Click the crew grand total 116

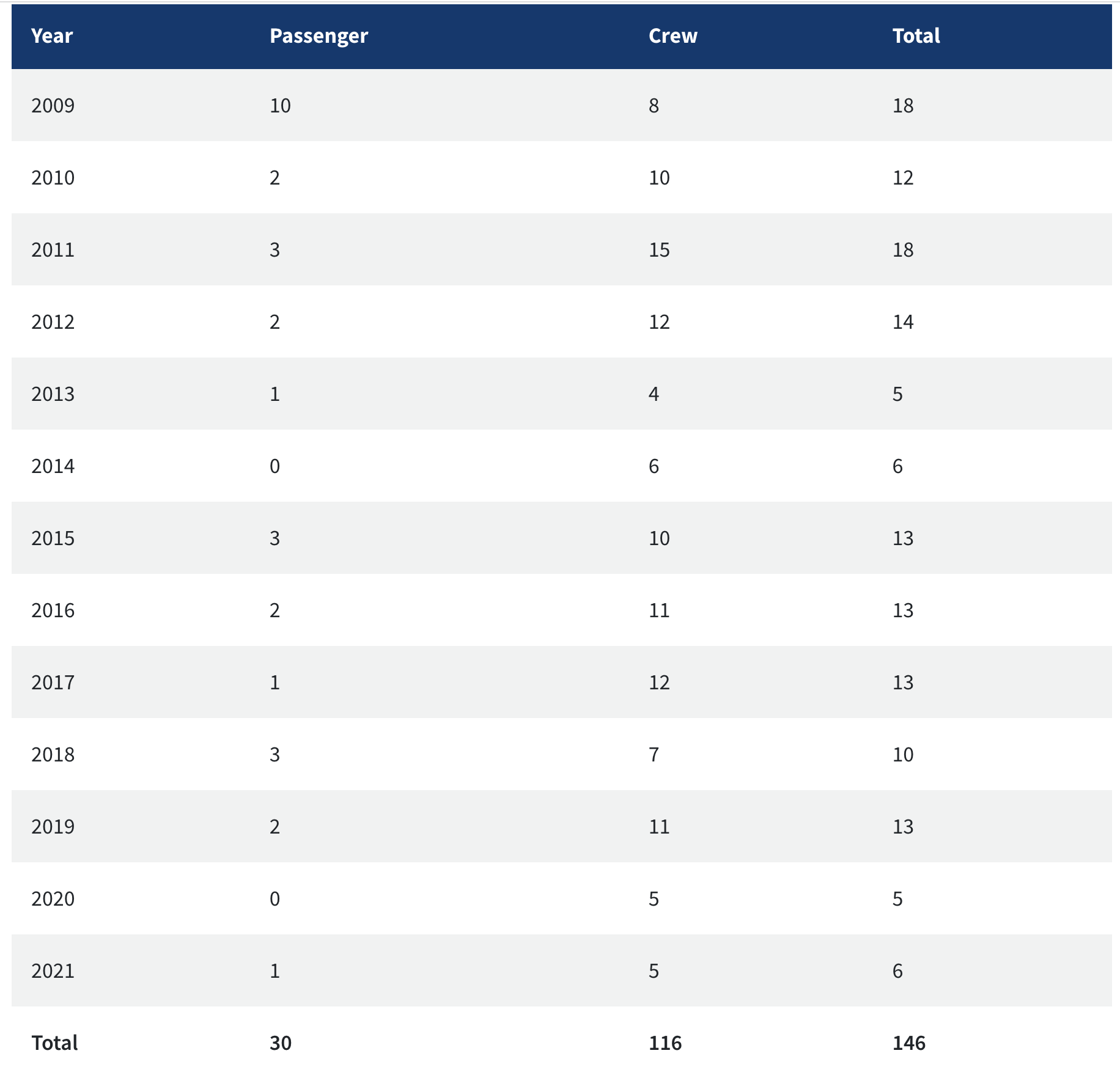(665, 1043)
